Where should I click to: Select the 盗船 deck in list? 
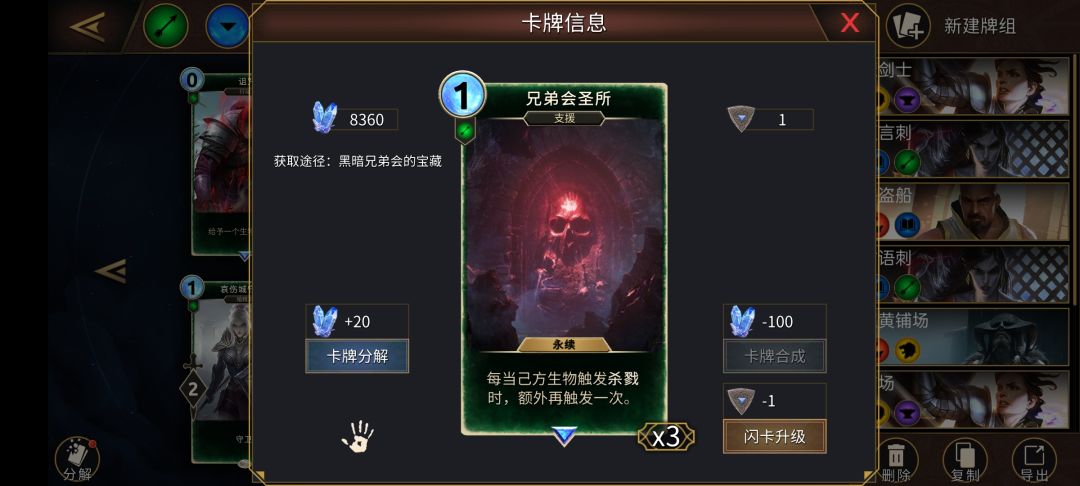(973, 211)
